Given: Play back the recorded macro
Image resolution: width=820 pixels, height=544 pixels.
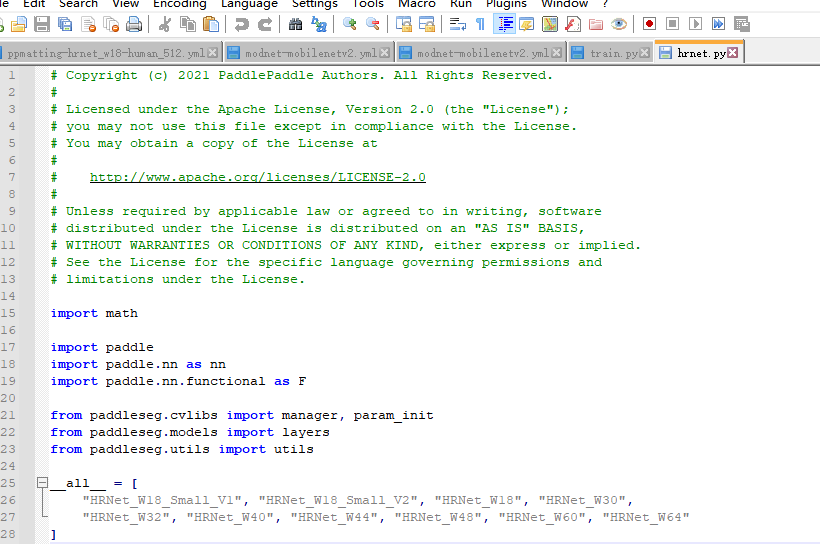Looking at the screenshot, I should coord(696,24).
